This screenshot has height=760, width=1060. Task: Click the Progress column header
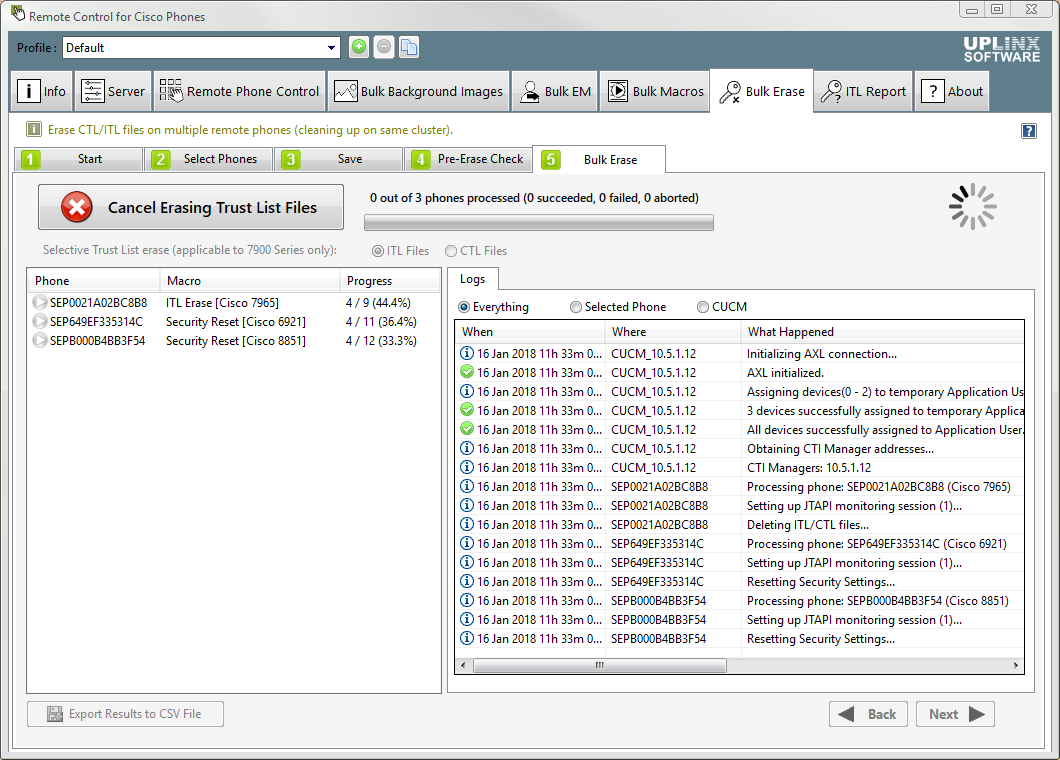point(389,281)
